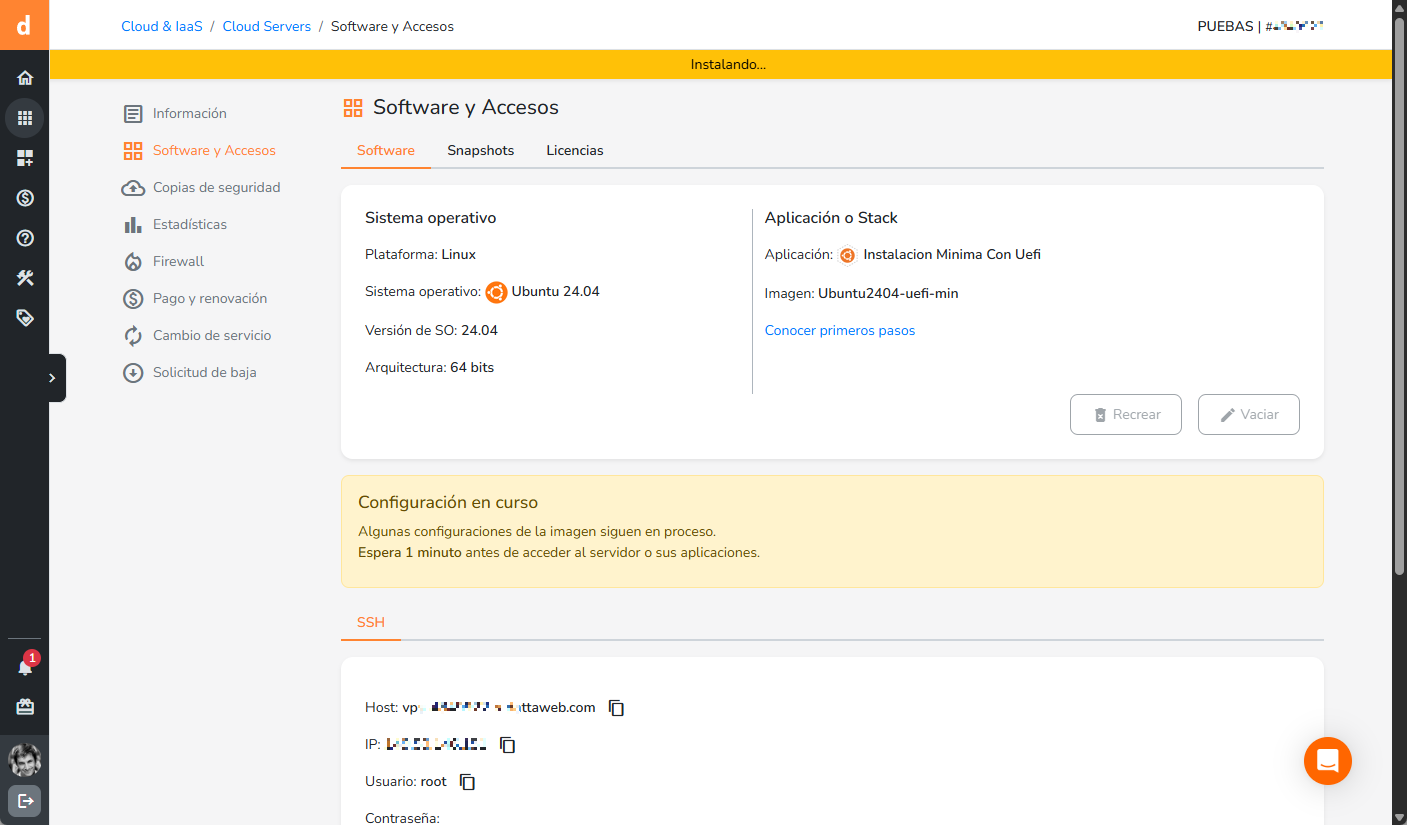Click the Plataforma: Linux text

point(420,255)
